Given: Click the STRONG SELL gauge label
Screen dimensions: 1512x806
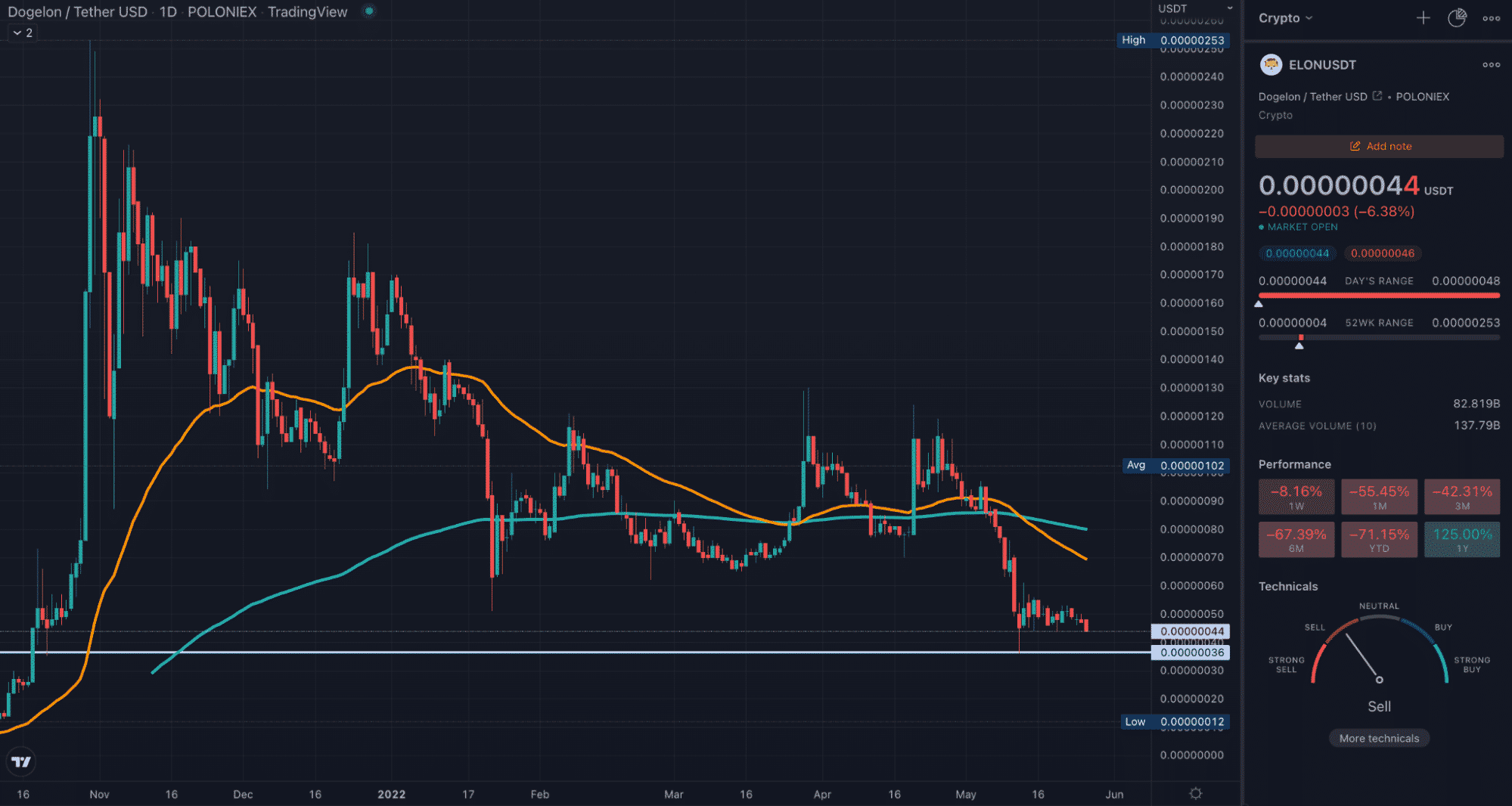Looking at the screenshot, I should [1287, 665].
